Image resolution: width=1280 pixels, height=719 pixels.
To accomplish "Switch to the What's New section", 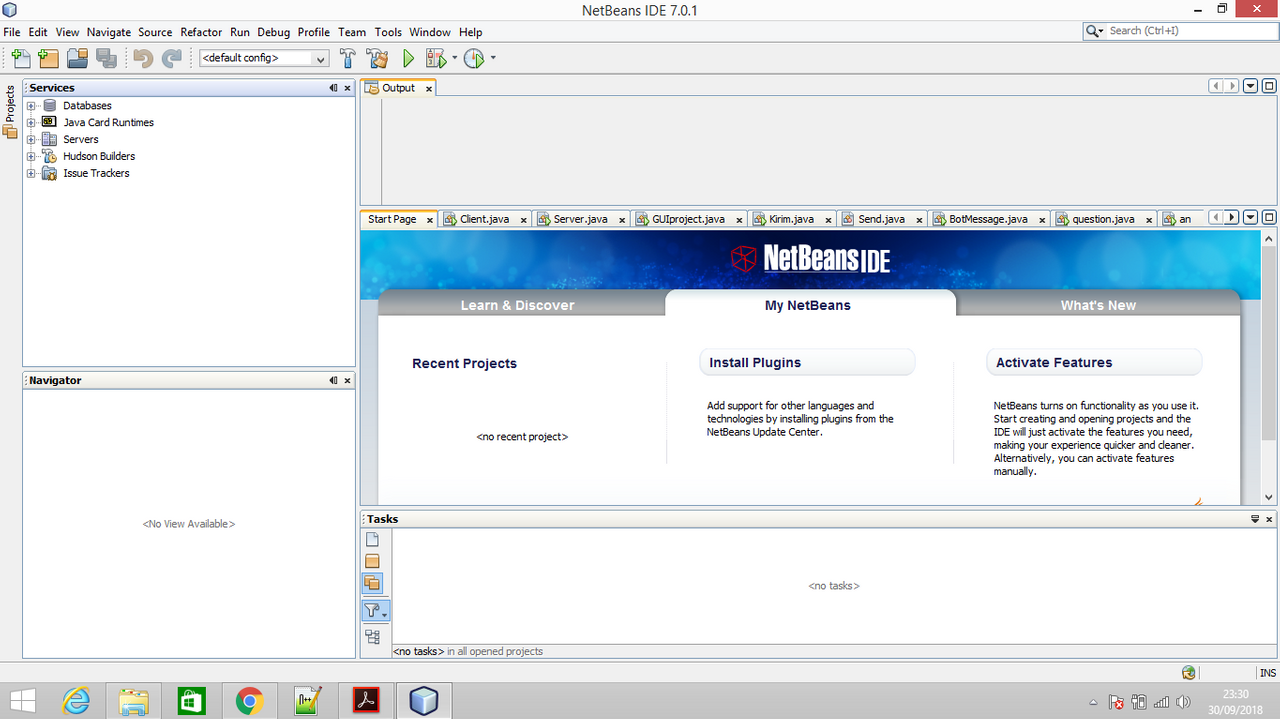I will pos(1097,305).
